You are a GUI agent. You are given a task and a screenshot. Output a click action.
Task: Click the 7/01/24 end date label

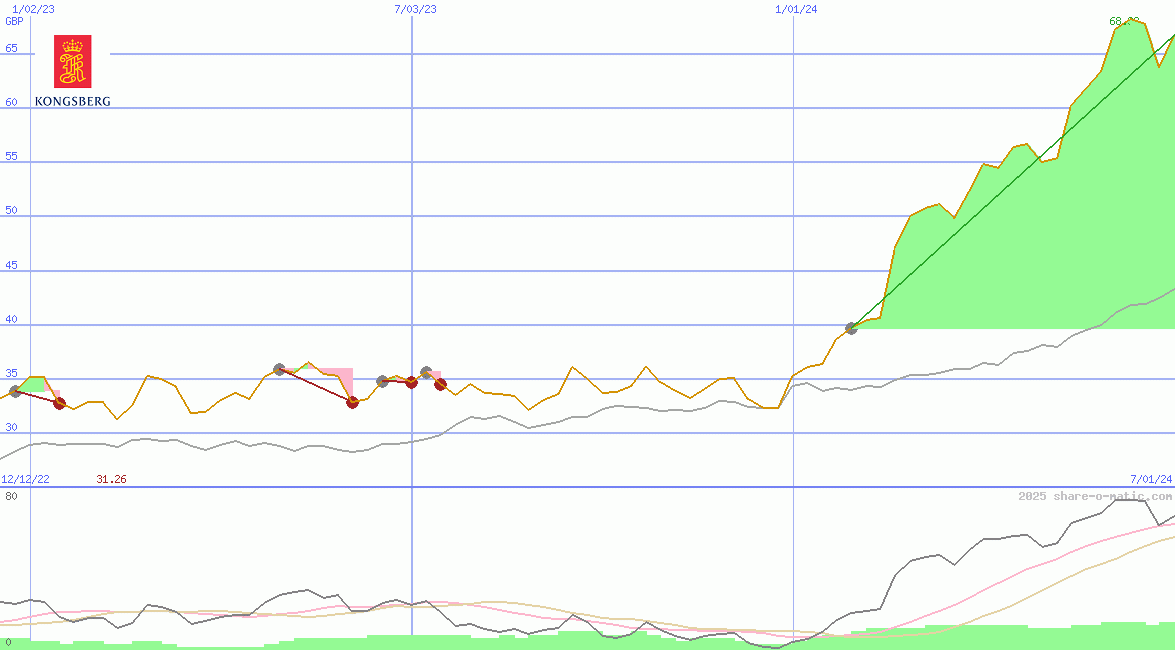tap(1150, 479)
